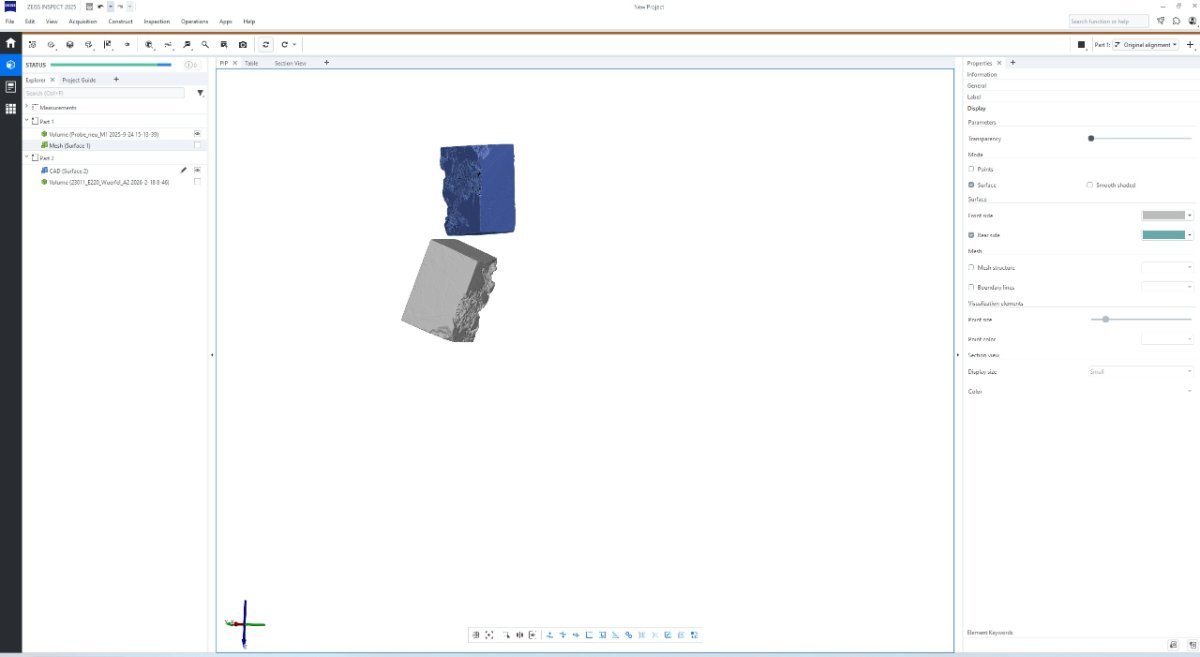The height and width of the screenshot is (657, 1200).
Task: Click the magnifier search icon in the toolbar
Action: pos(205,45)
